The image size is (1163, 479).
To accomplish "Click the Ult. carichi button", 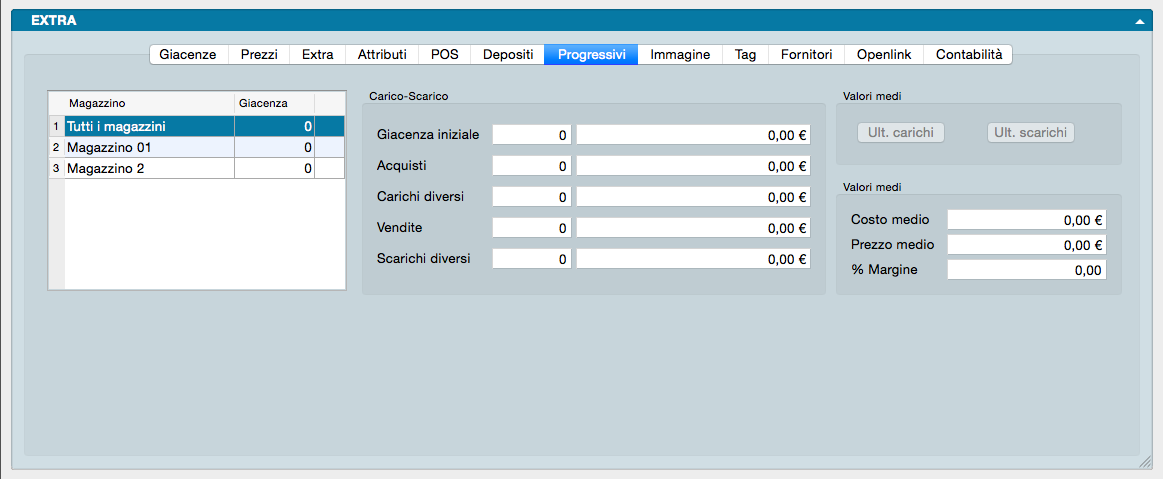I will [900, 133].
